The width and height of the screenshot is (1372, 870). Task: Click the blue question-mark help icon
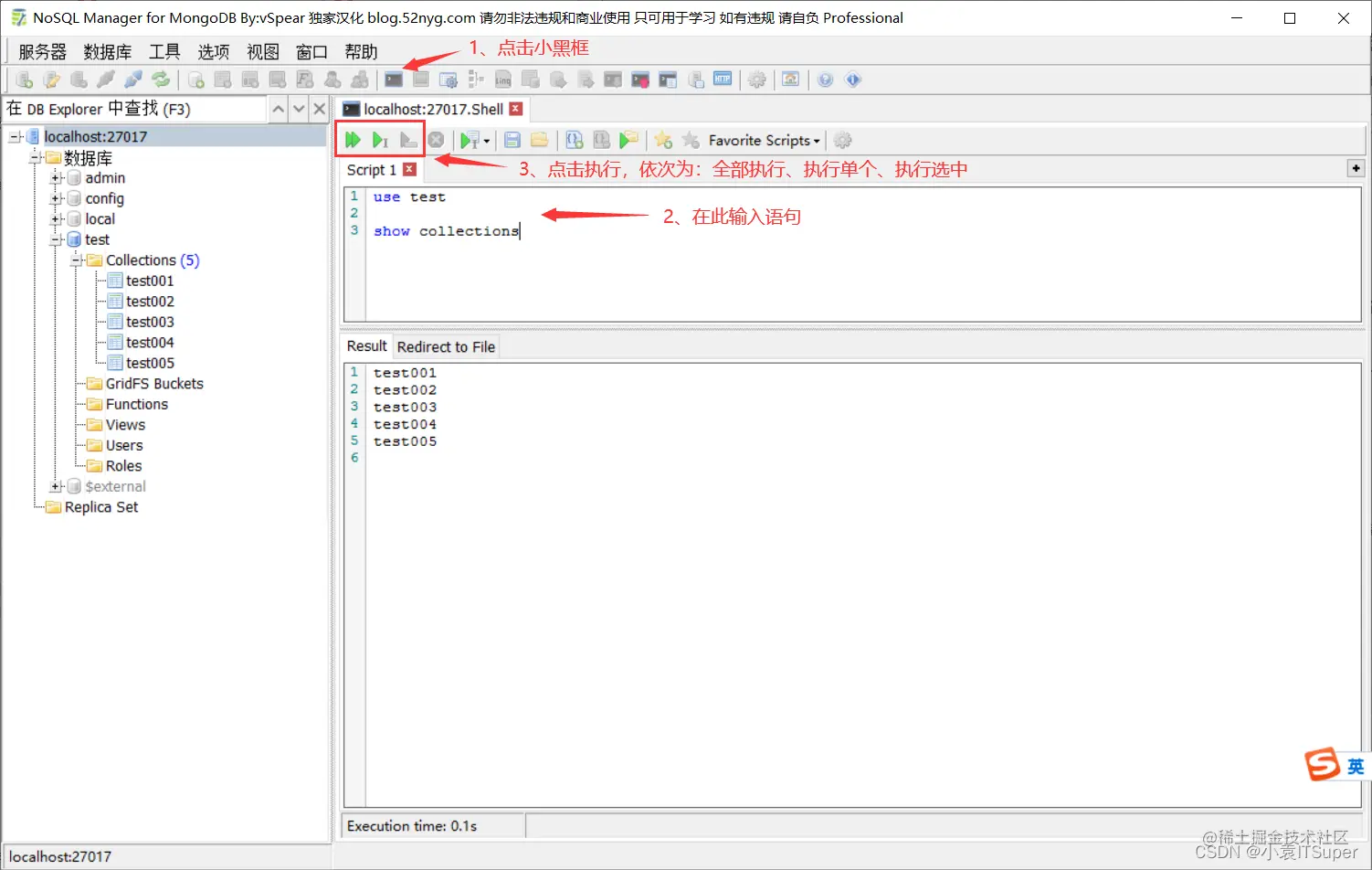click(826, 80)
